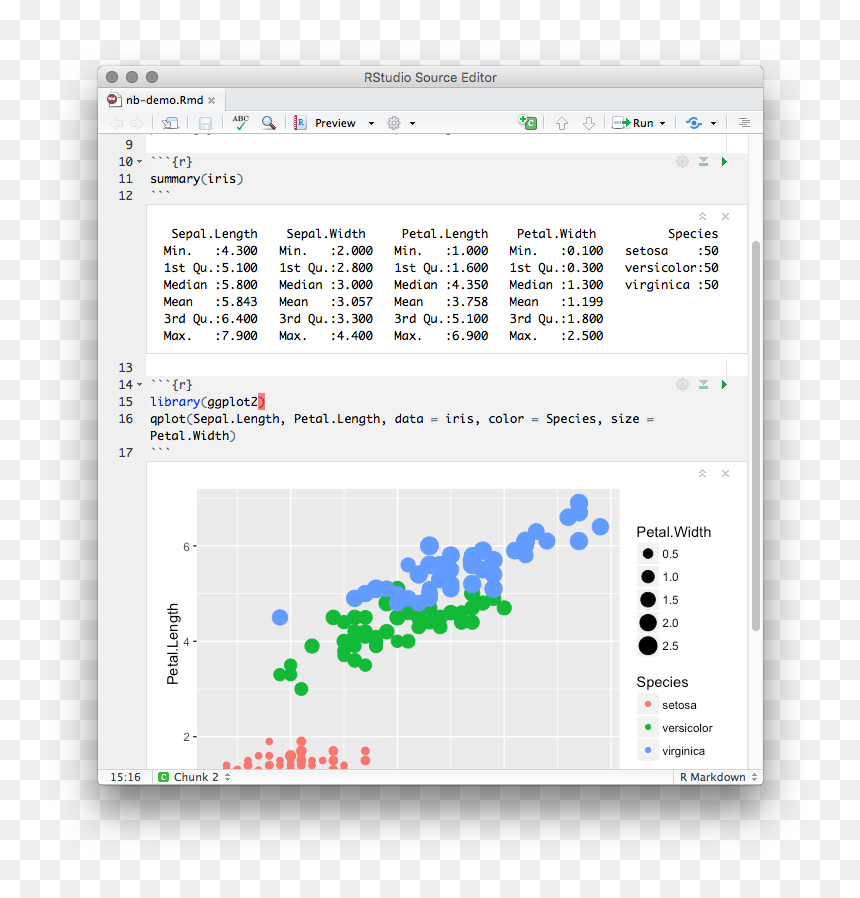Modify options for ggplot2 chunk gear
Image resolution: width=860 pixels, height=898 pixels.
(682, 384)
